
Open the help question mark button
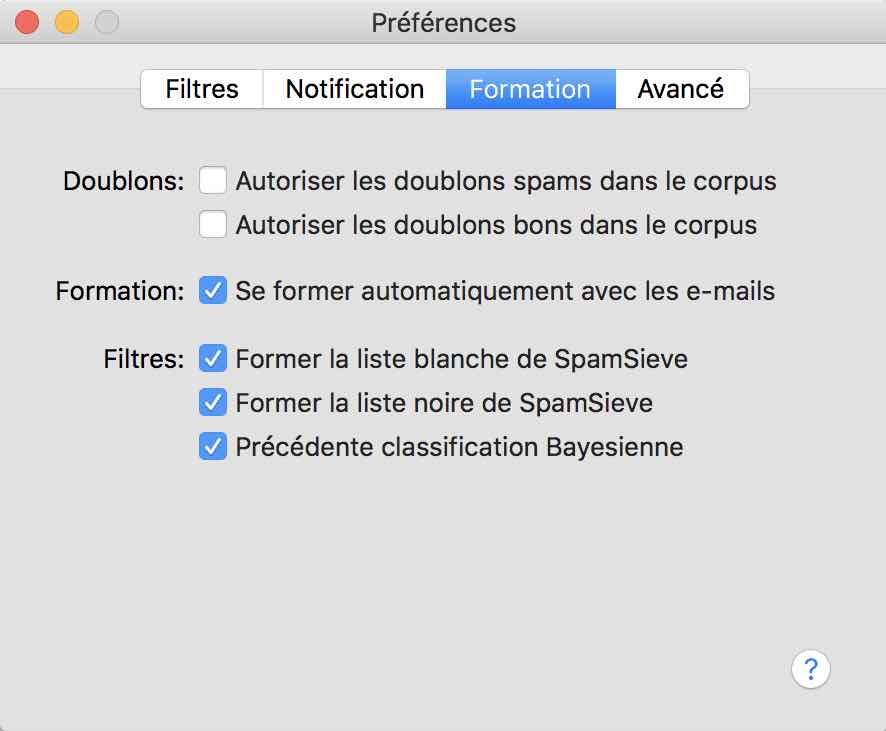point(811,669)
